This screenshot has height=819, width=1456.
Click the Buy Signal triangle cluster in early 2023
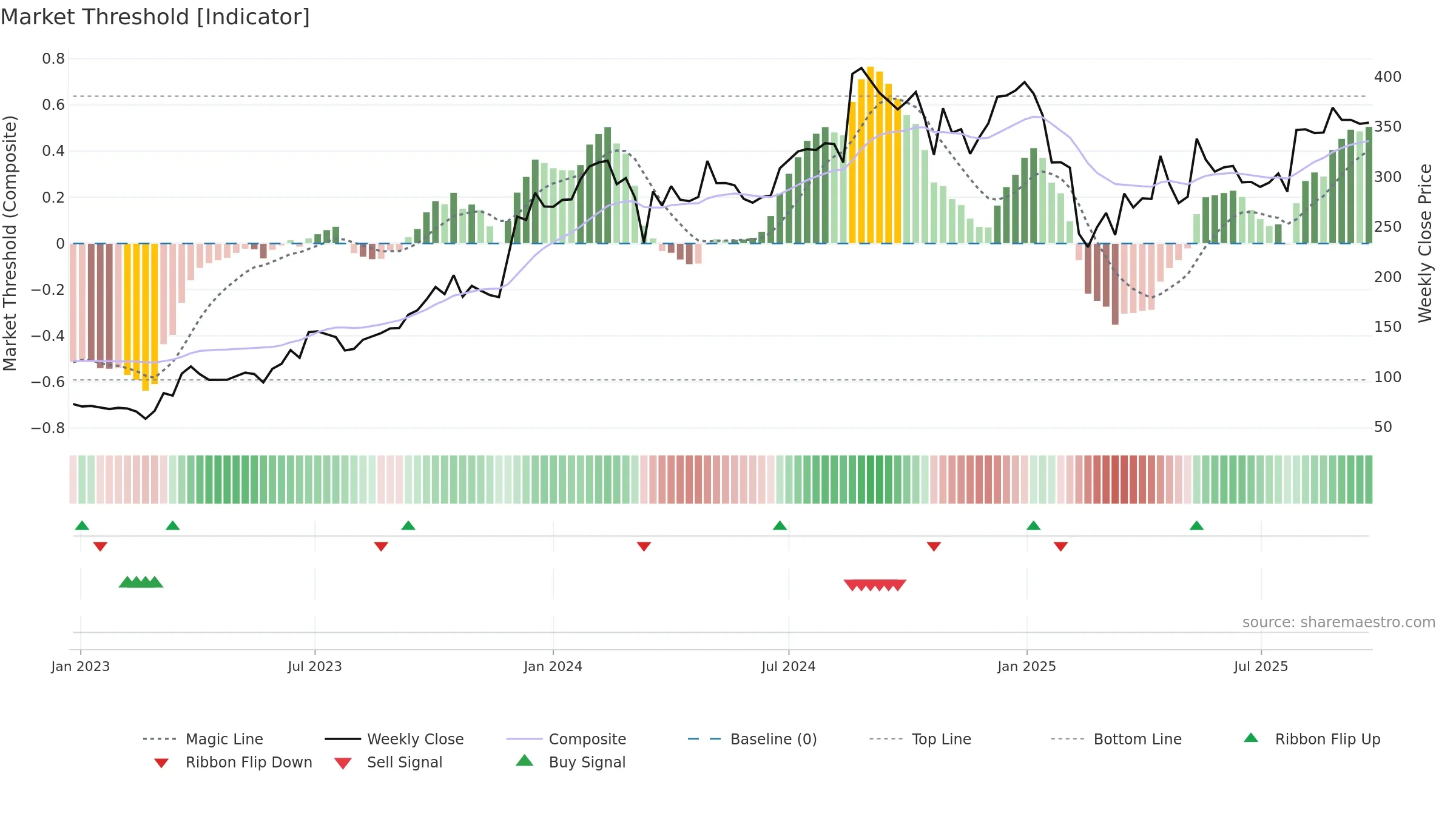141,582
